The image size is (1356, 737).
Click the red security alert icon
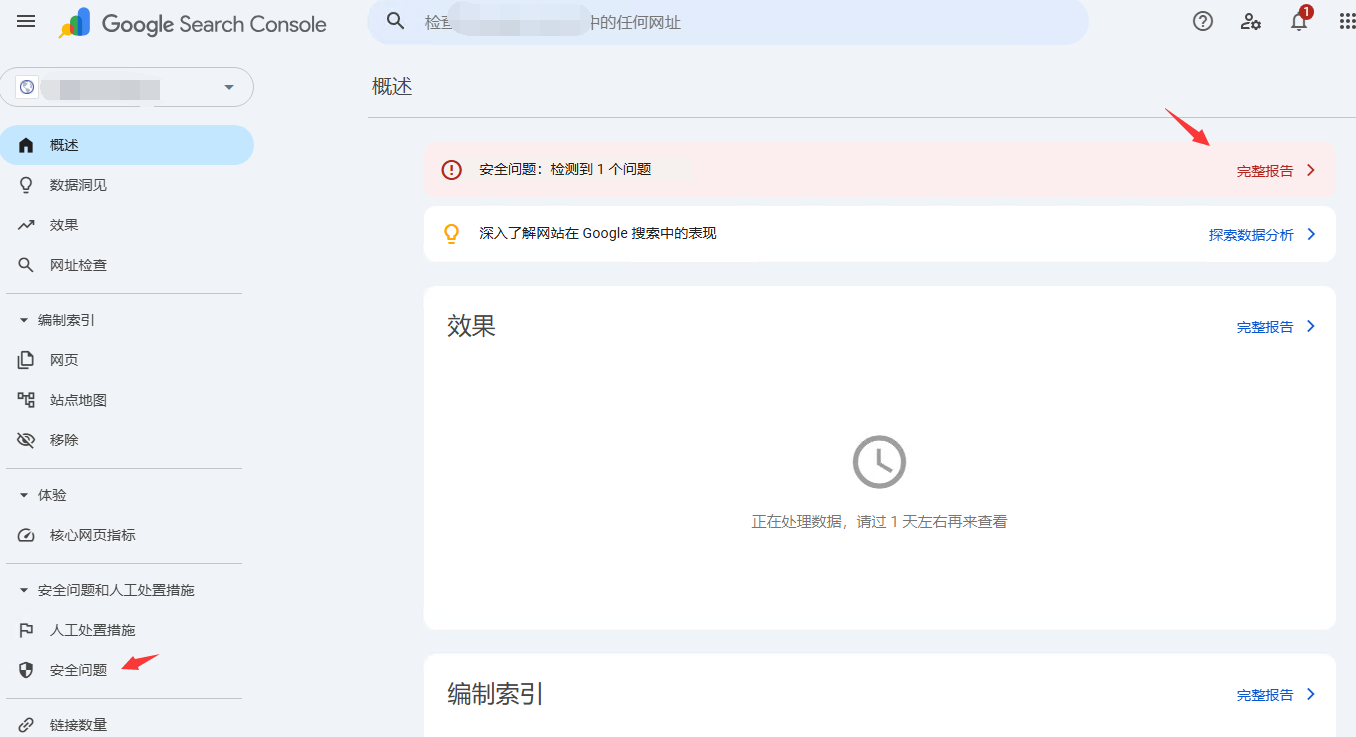452,170
